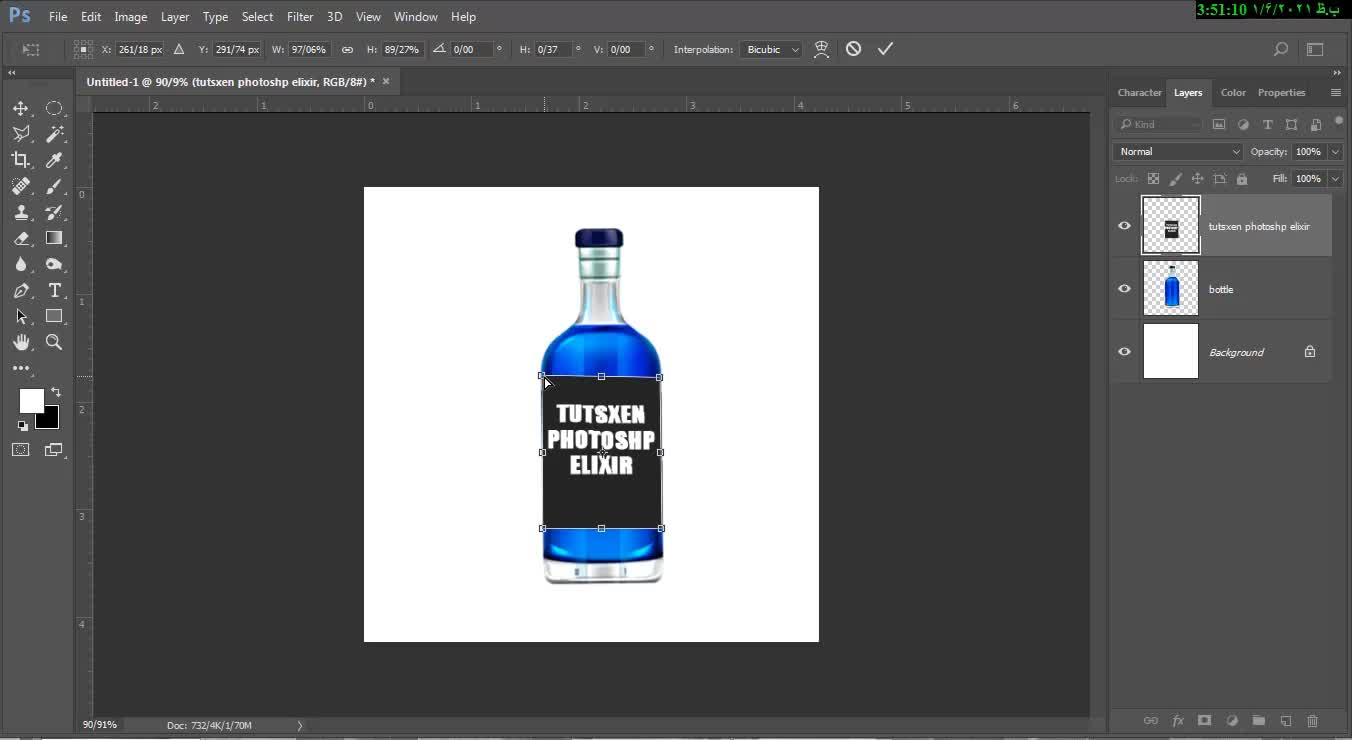Expand the layer Opacity dropdown arrow

coord(1335,152)
